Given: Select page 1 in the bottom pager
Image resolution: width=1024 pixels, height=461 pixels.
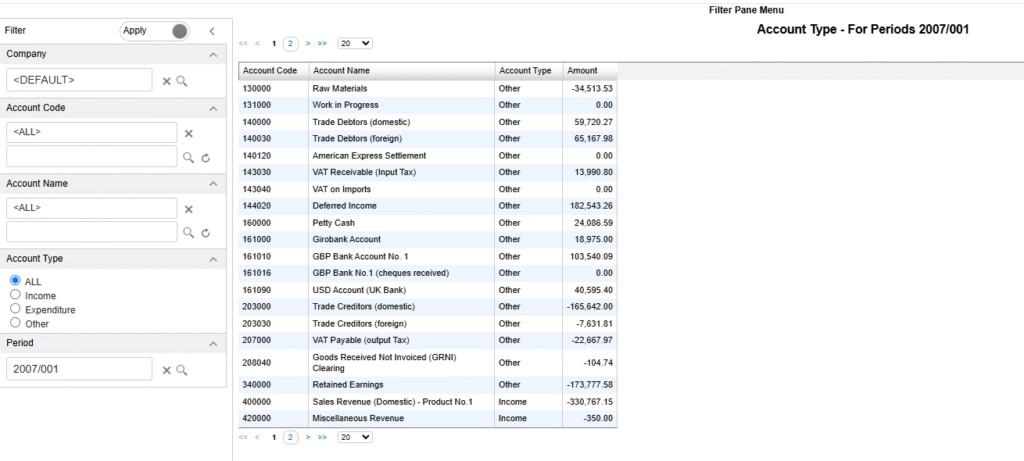Looking at the screenshot, I should click(274, 437).
